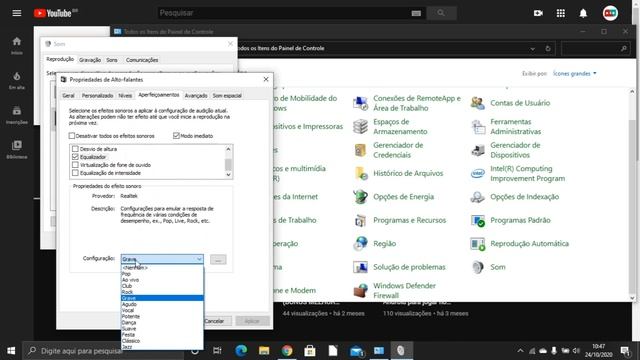Image resolution: width=640 pixels, height=360 pixels.
Task: Expand Control Panel address bar dropdown
Action: click(533, 49)
